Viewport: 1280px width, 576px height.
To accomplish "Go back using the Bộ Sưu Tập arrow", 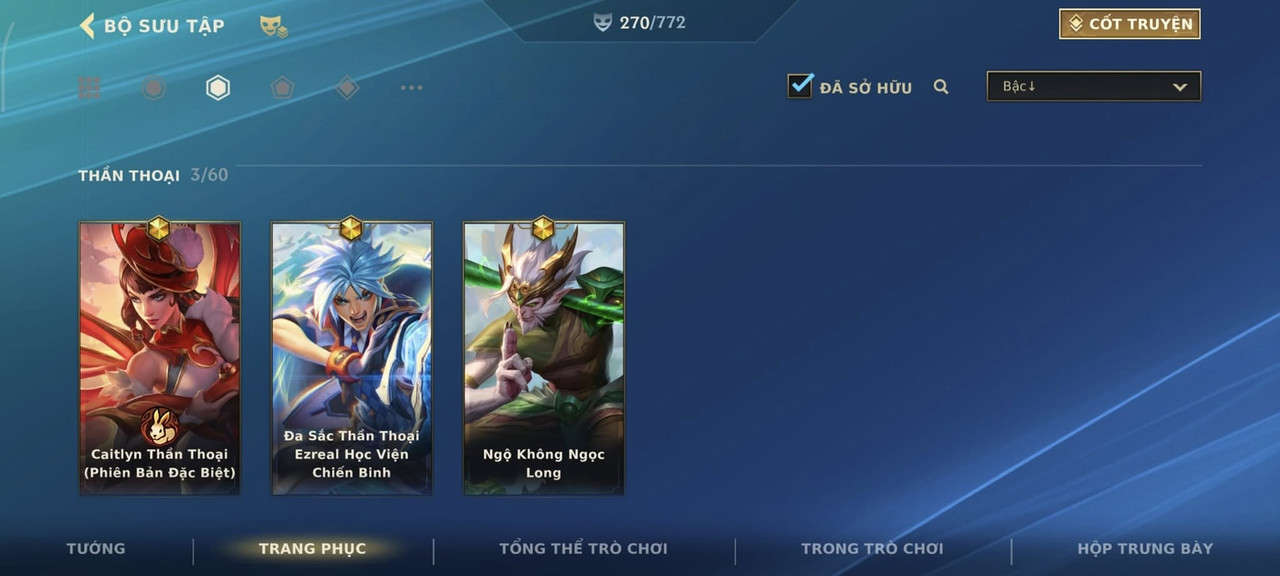I will coord(87,25).
